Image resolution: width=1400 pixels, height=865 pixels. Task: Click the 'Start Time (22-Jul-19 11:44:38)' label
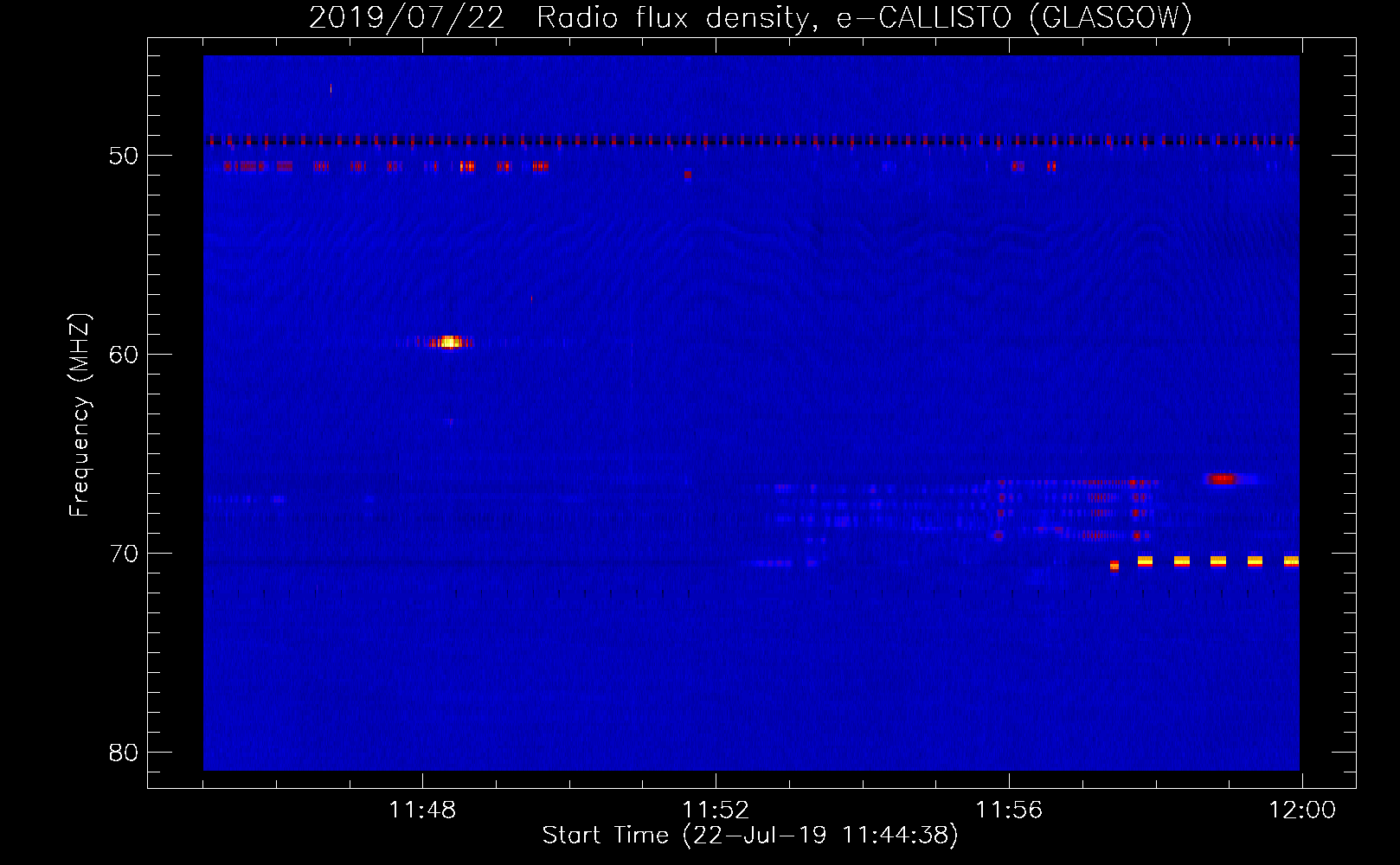[750, 836]
